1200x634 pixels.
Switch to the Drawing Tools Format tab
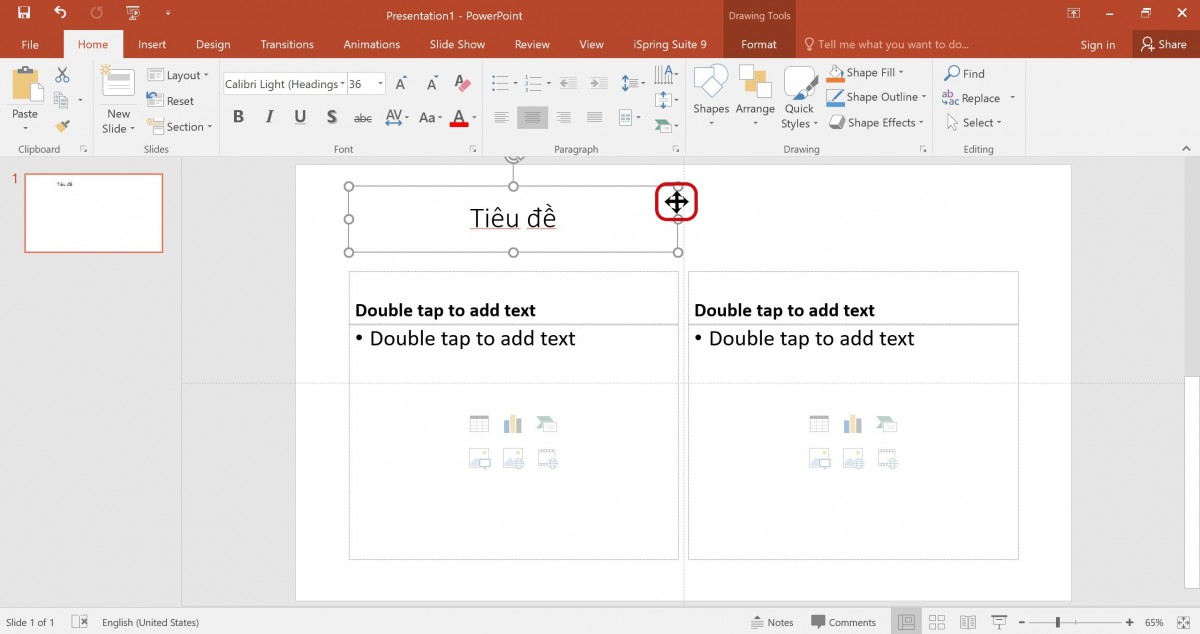[759, 44]
